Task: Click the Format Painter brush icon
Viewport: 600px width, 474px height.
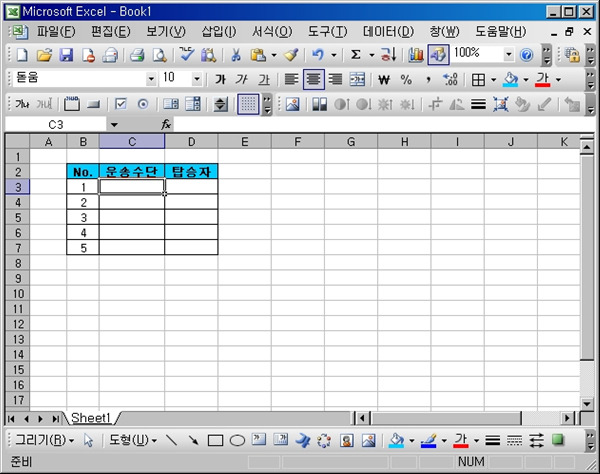Action: pyautogui.click(x=290, y=55)
